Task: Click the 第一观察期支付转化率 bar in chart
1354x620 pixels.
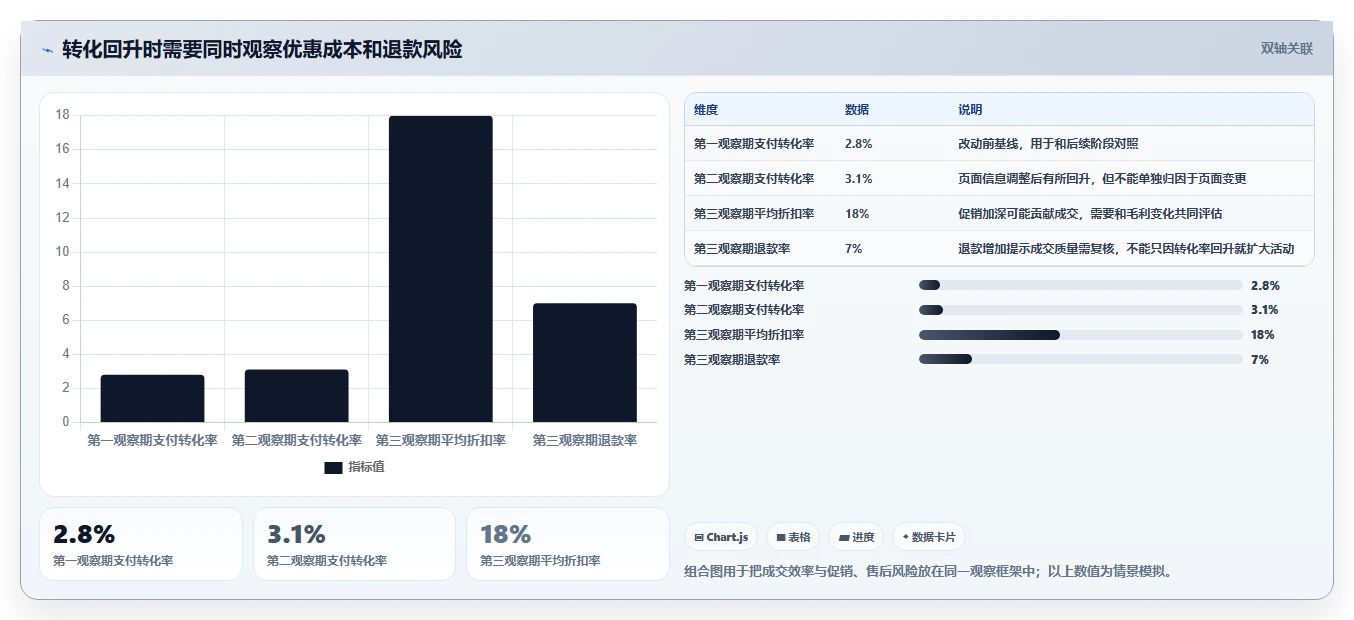Action: pyautogui.click(x=152, y=398)
